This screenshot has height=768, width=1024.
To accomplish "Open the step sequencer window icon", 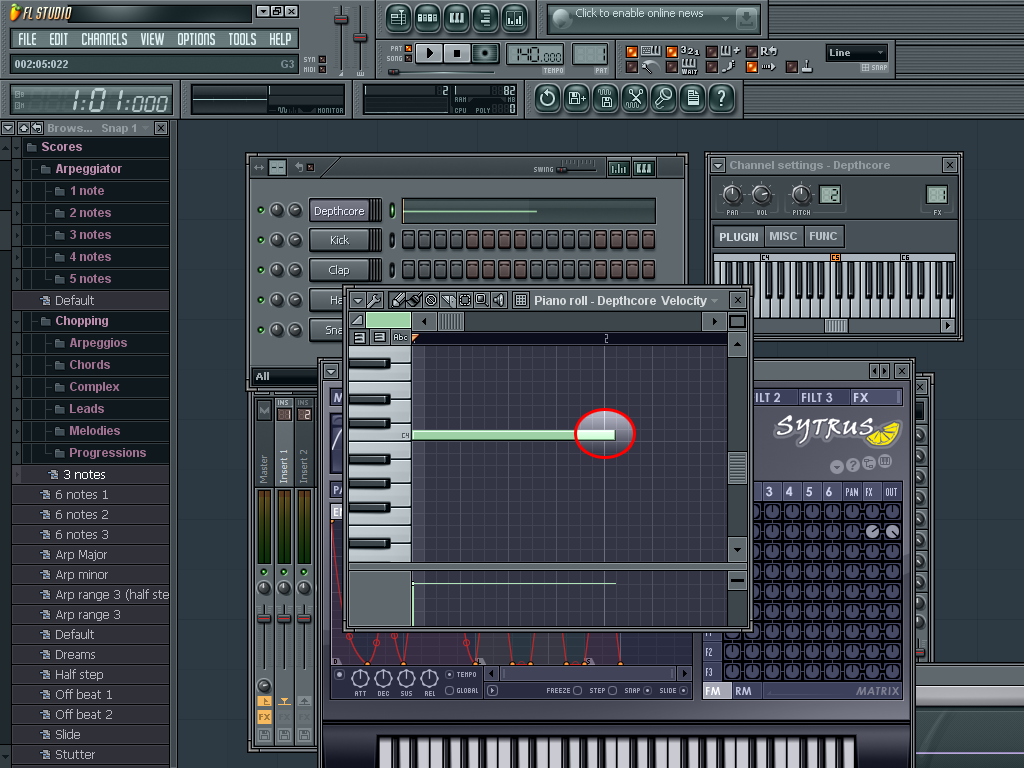I will (x=428, y=18).
